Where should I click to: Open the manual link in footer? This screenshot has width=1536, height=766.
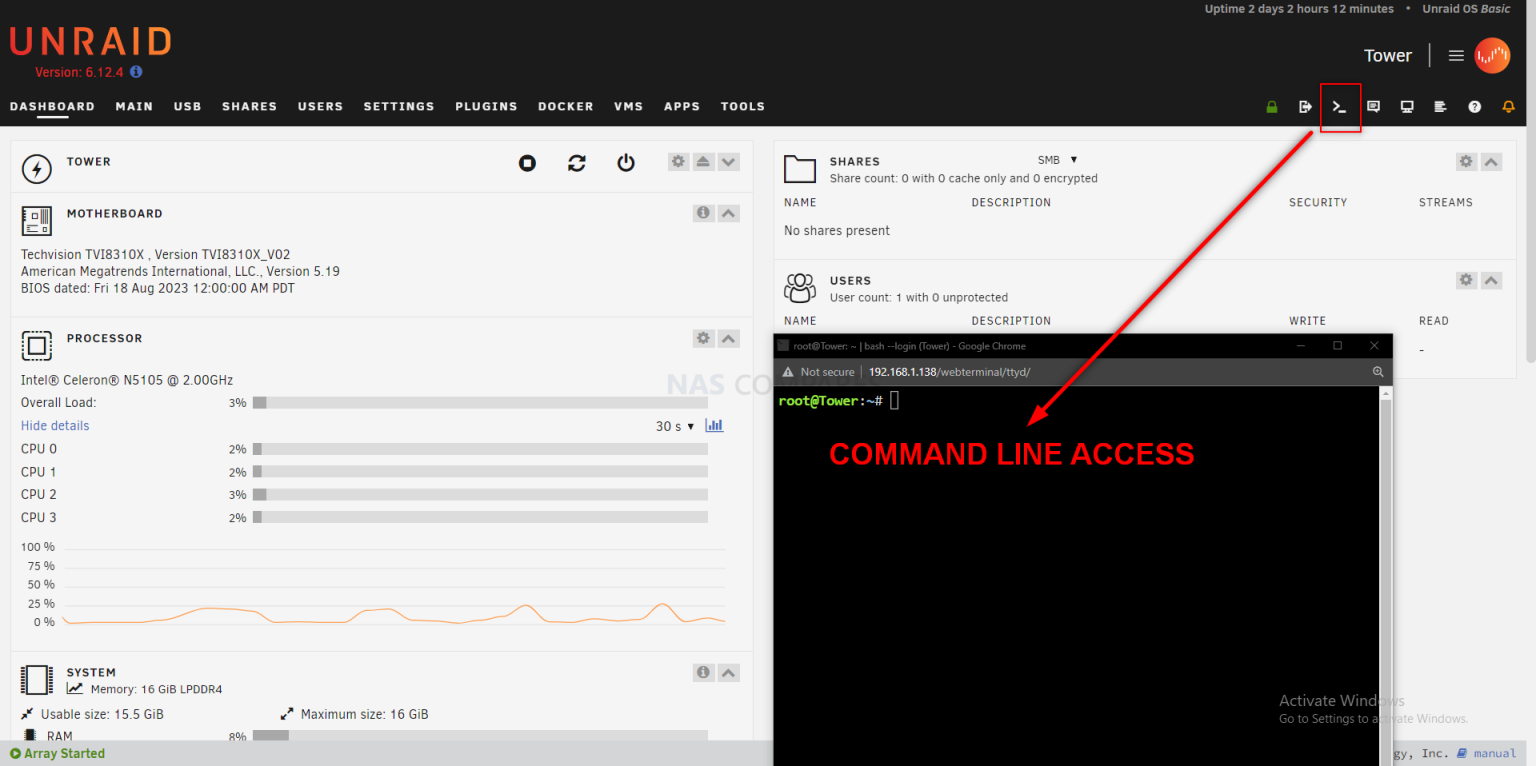1487,753
